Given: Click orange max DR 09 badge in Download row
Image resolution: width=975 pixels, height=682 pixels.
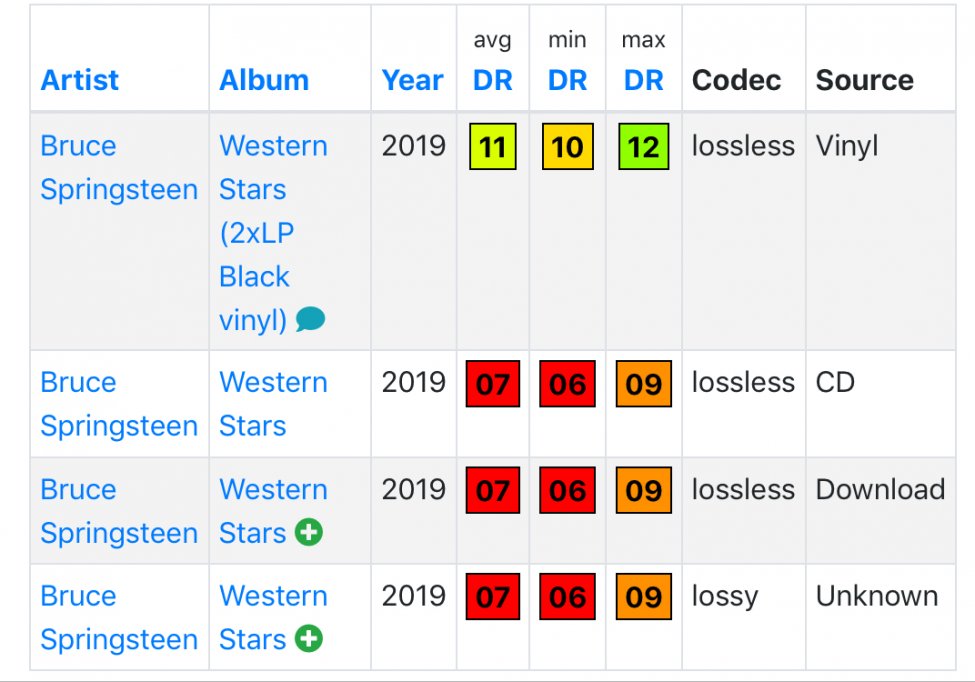Looking at the screenshot, I should pos(644,490).
